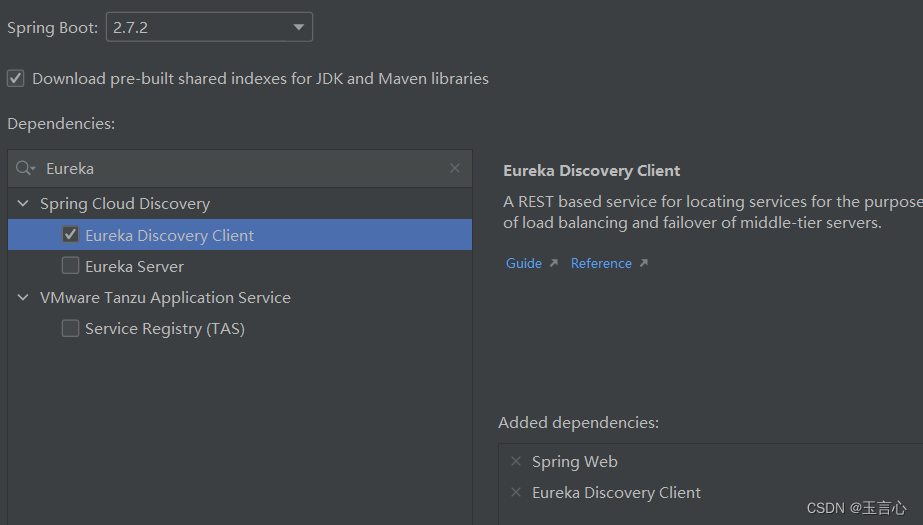This screenshot has width=923, height=525.
Task: Check the Eureka Server checkbox
Action: [71, 266]
